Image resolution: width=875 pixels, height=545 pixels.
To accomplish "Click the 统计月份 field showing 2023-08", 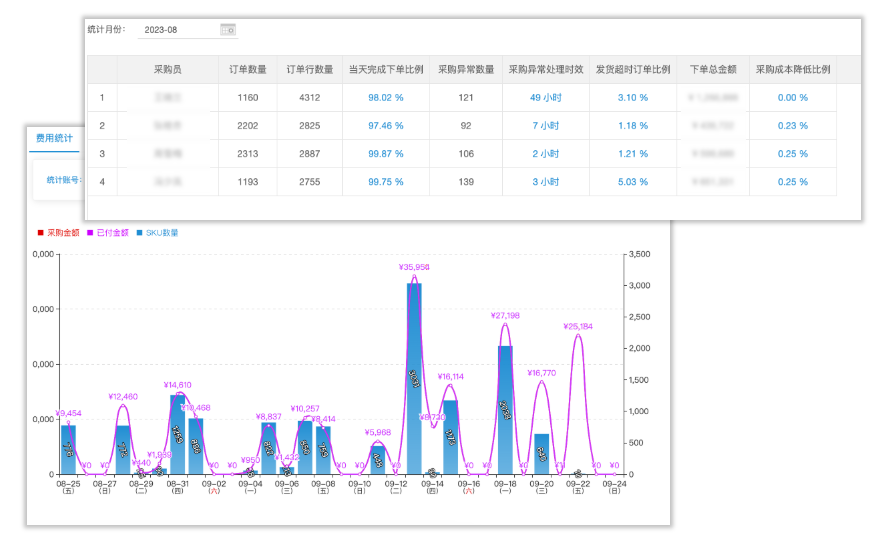I will click(180, 30).
